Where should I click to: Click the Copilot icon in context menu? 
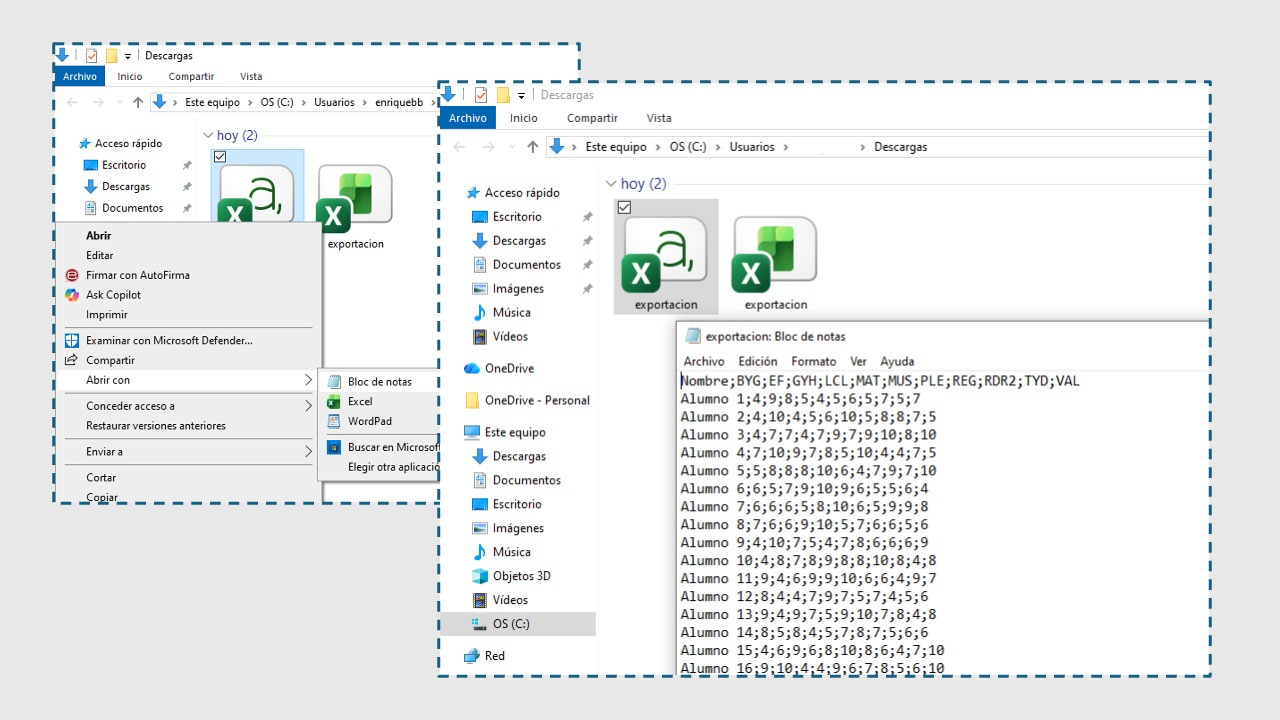click(x=71, y=295)
